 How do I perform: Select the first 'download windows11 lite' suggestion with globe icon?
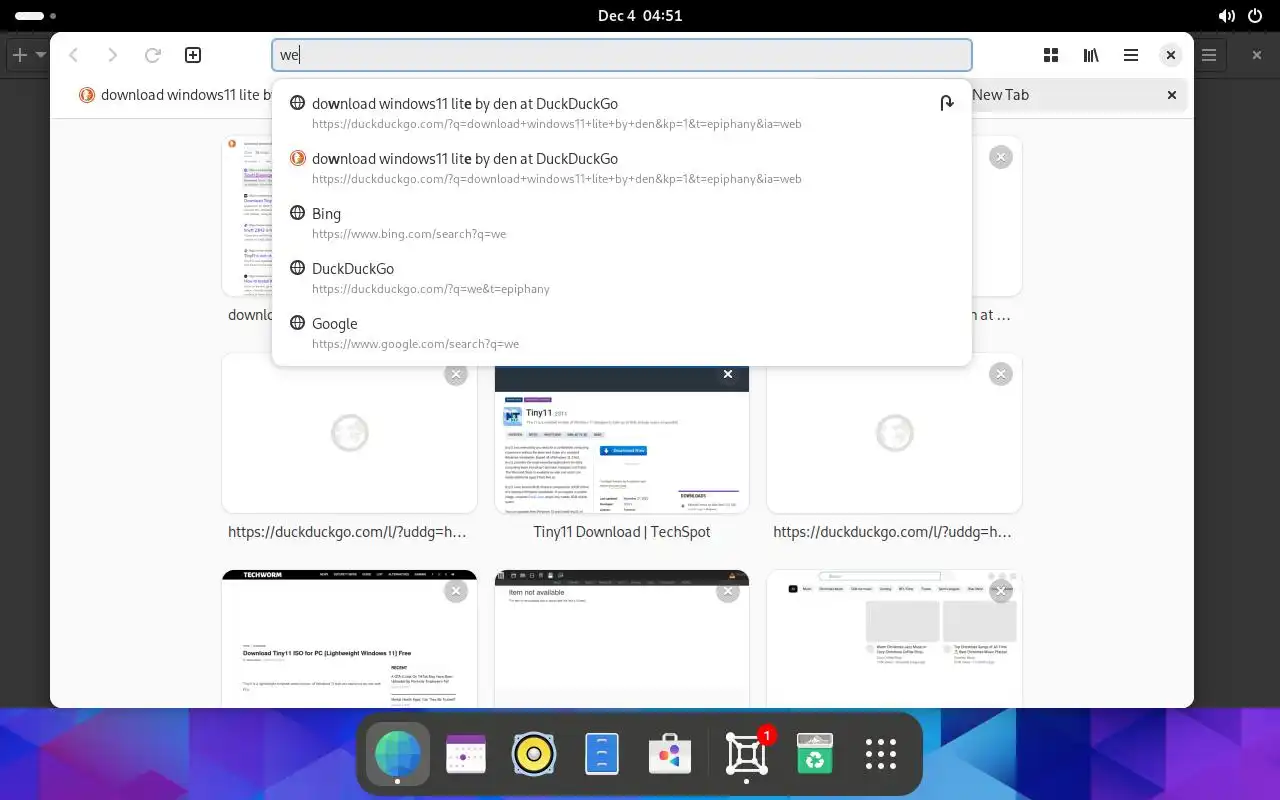click(x=622, y=112)
